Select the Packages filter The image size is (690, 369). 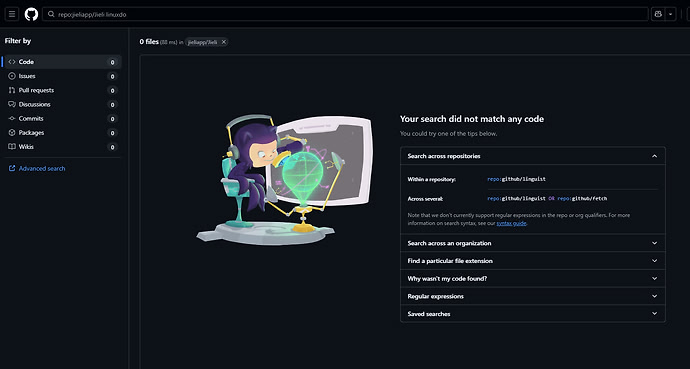point(62,132)
